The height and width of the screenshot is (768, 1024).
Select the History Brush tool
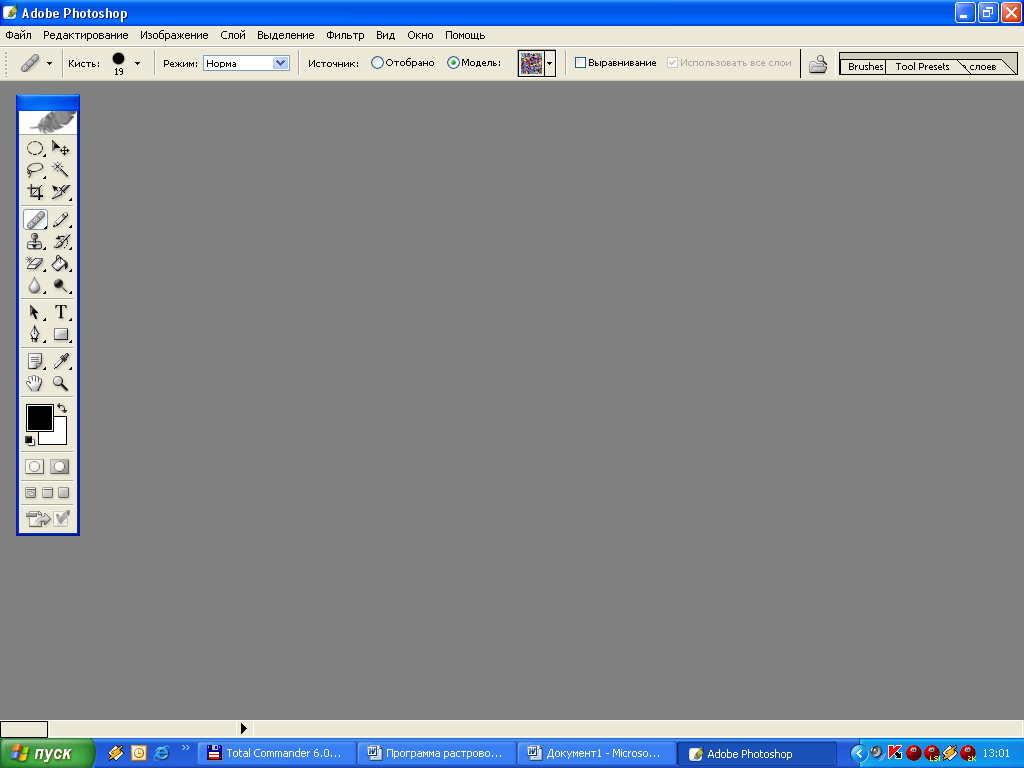click(61, 242)
